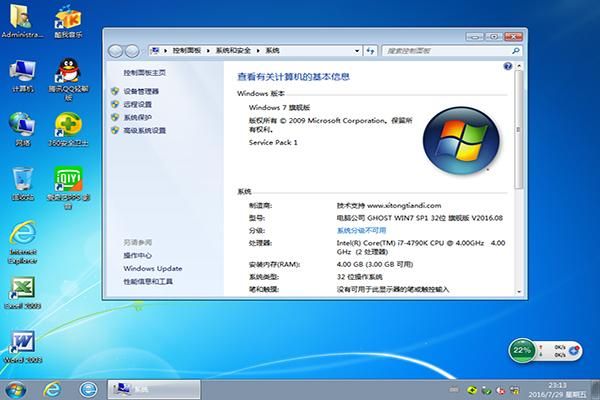Click the search magnifier icon

pyautogui.click(x=515, y=51)
